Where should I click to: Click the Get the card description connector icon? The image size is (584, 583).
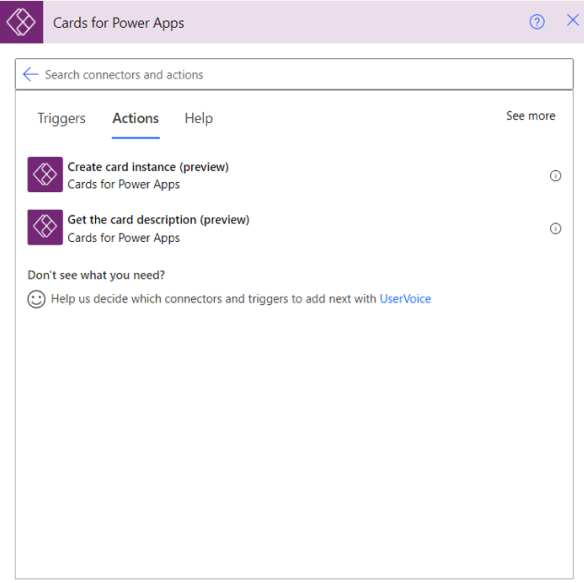tap(45, 227)
